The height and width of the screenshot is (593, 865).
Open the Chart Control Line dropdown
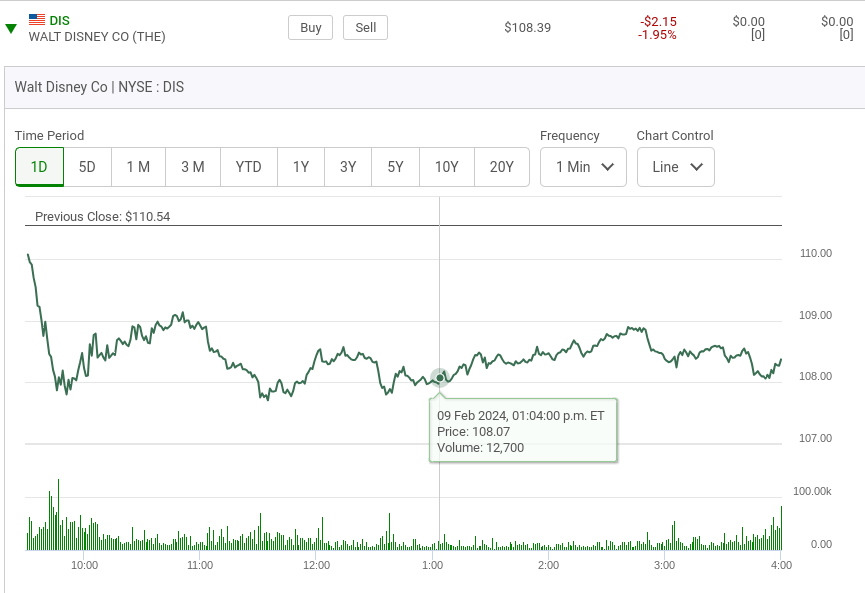[x=676, y=167]
